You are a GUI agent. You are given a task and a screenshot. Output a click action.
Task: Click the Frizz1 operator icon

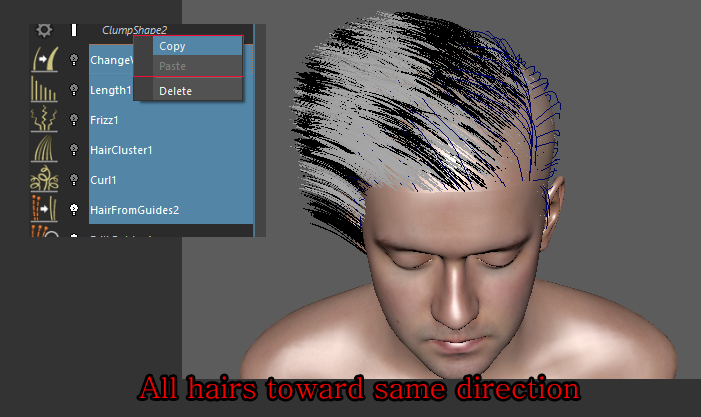[x=44, y=120]
